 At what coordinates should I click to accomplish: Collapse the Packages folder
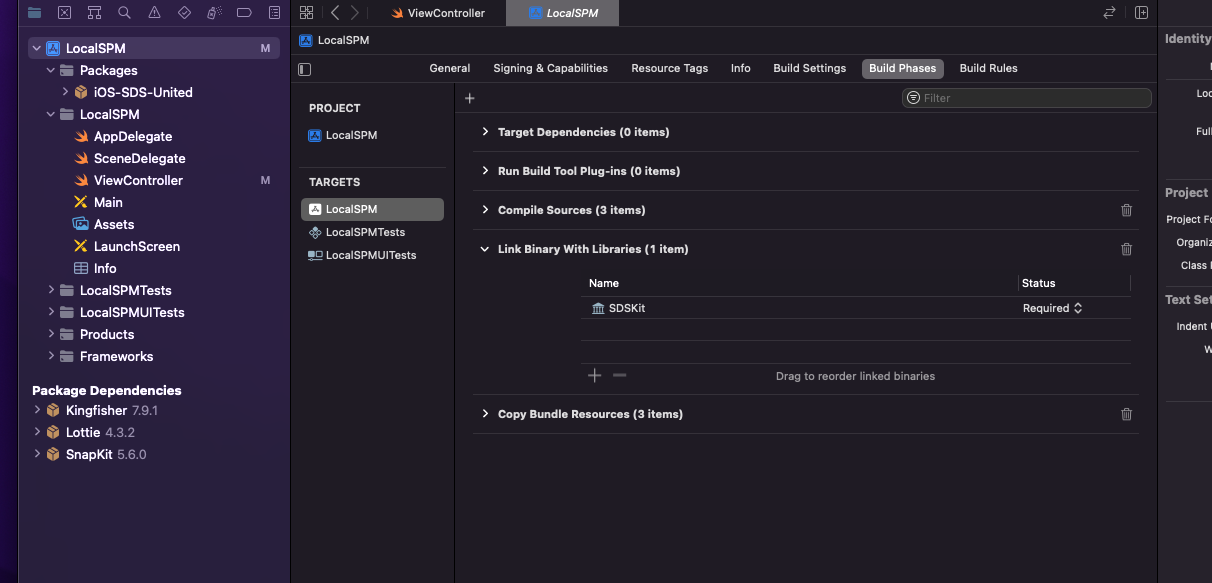coord(51,70)
